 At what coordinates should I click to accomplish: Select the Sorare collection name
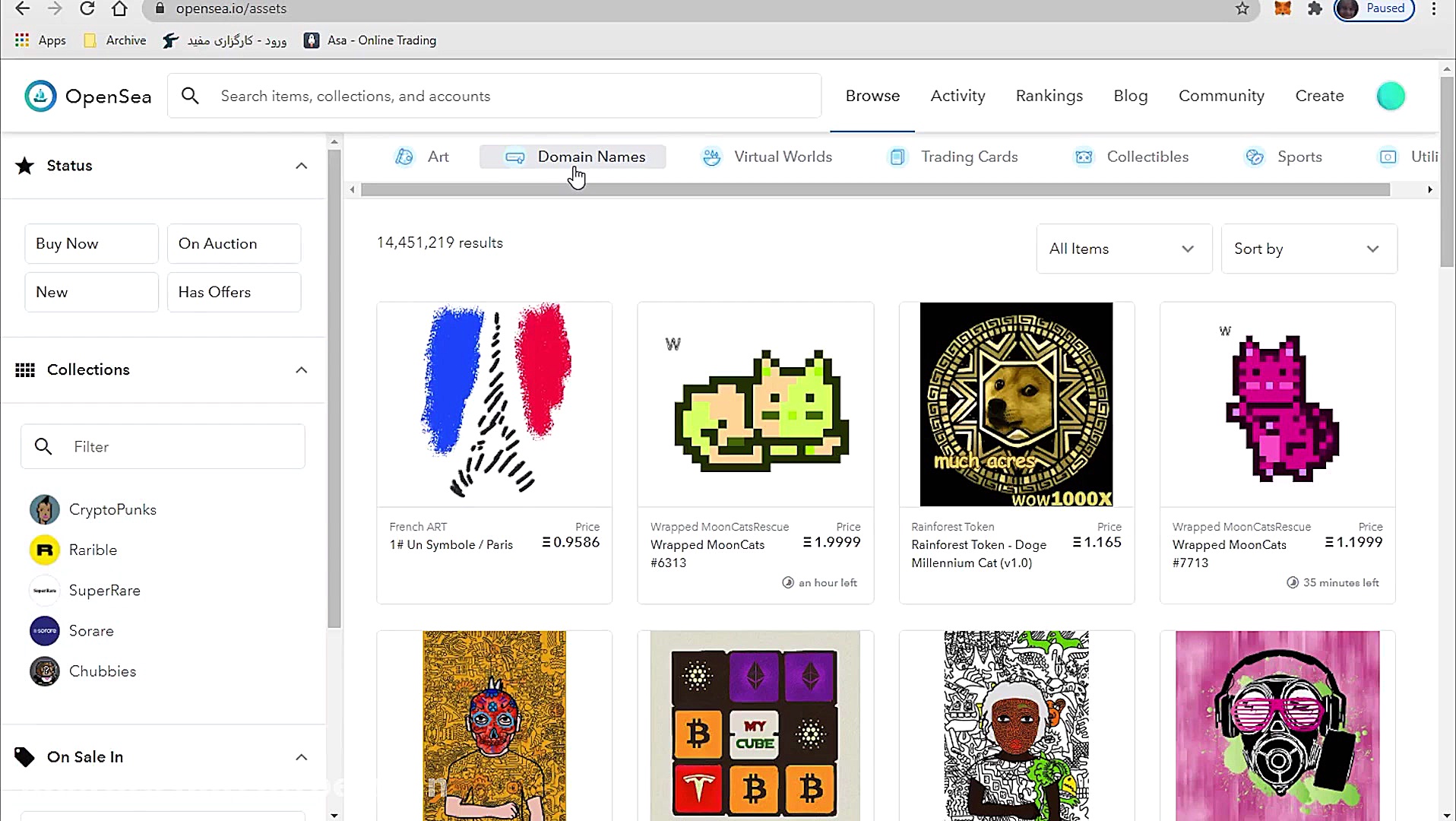[x=91, y=631]
